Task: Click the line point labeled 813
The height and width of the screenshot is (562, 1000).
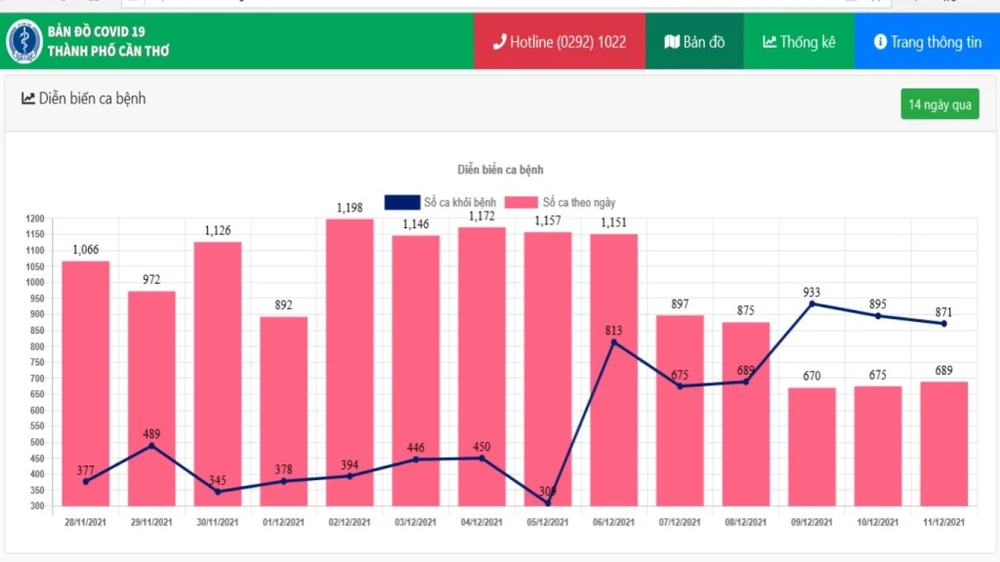Action: tap(614, 342)
